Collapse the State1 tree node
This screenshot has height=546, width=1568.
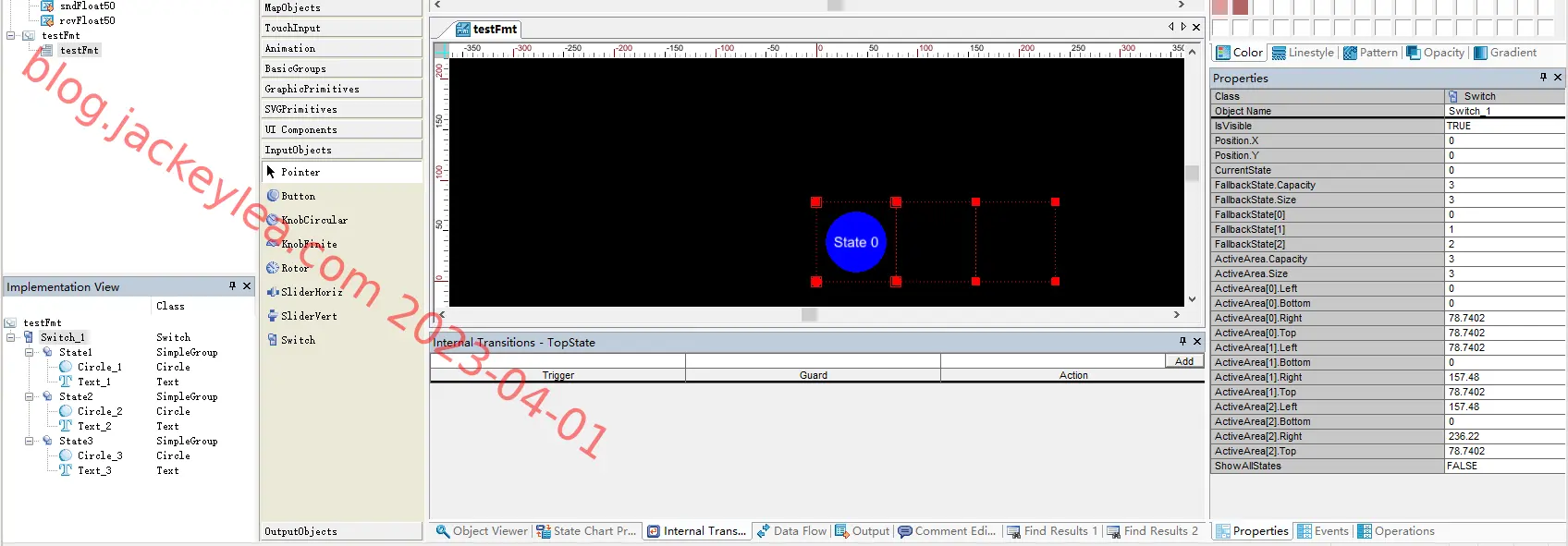pos(29,352)
